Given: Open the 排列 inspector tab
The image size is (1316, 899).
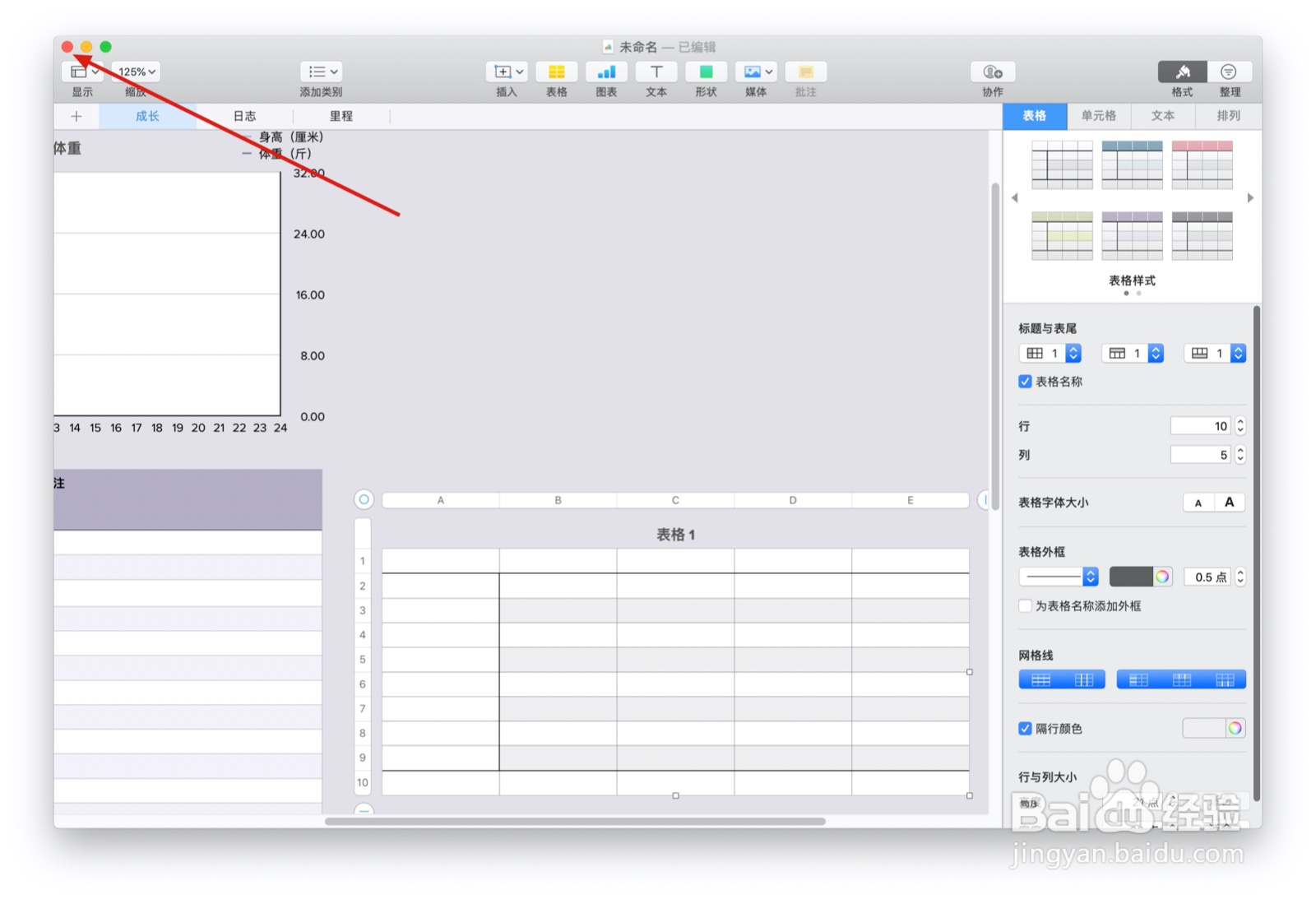Looking at the screenshot, I should pyautogui.click(x=1228, y=116).
